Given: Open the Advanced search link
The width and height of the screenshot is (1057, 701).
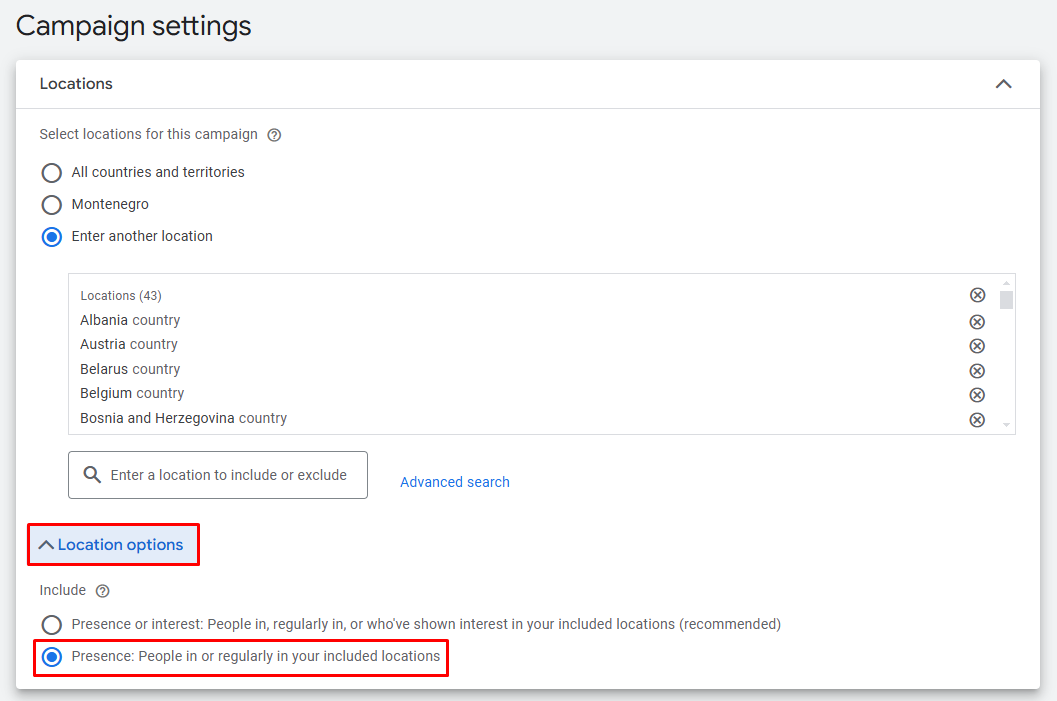Looking at the screenshot, I should [x=455, y=483].
